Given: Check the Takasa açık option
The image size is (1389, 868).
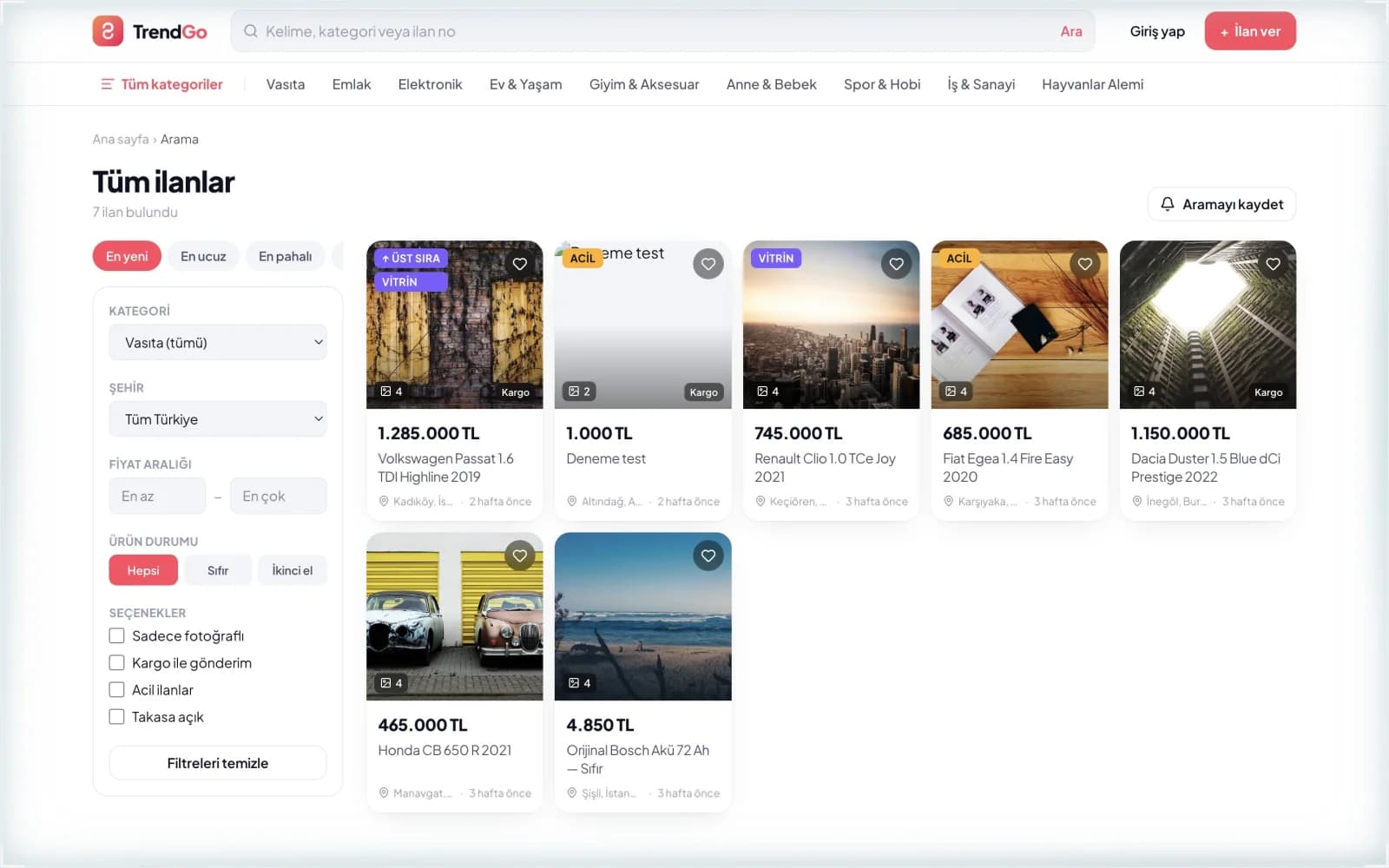Looking at the screenshot, I should (x=116, y=717).
